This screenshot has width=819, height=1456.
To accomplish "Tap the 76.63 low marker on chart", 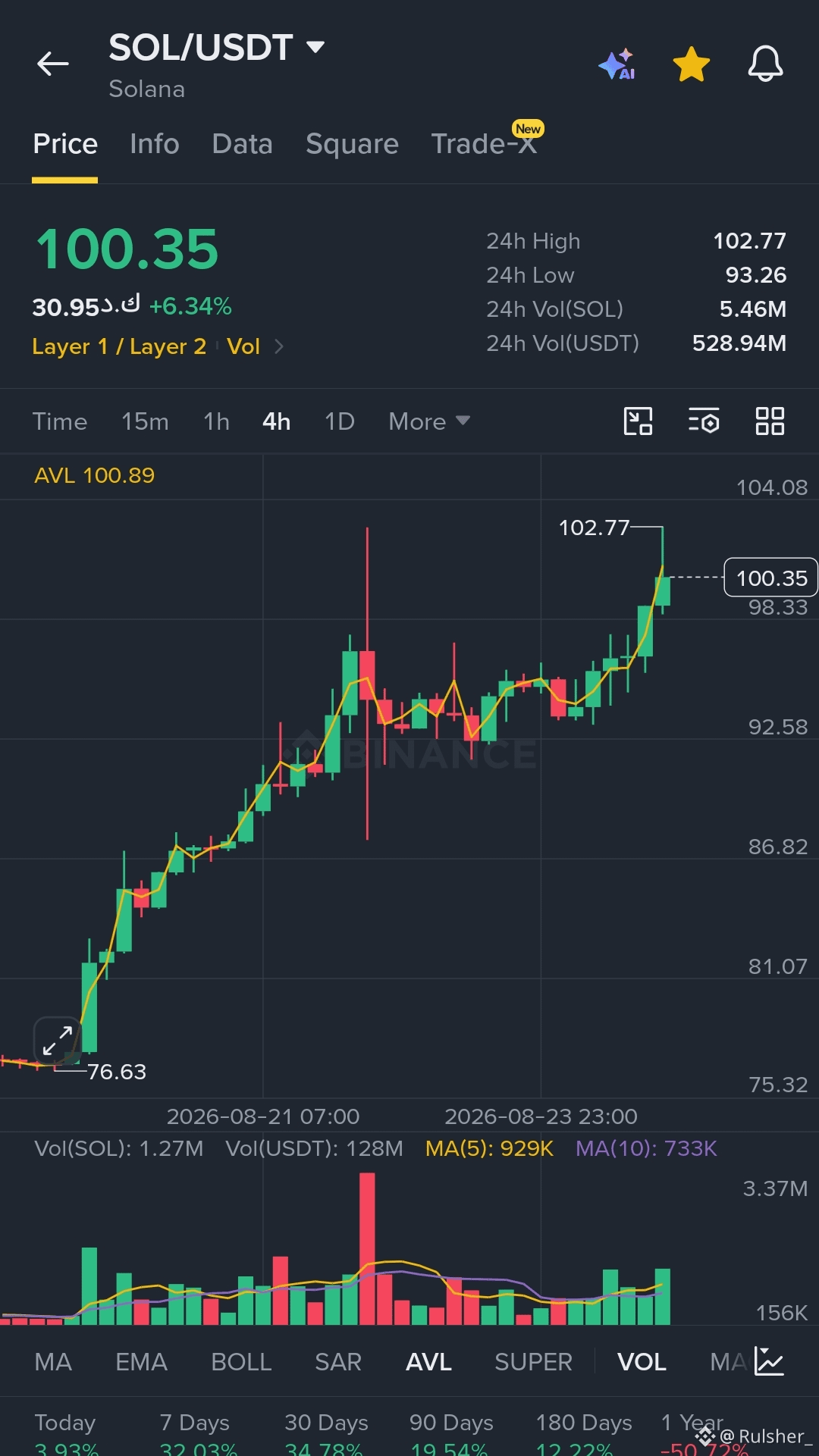I will click(116, 1072).
